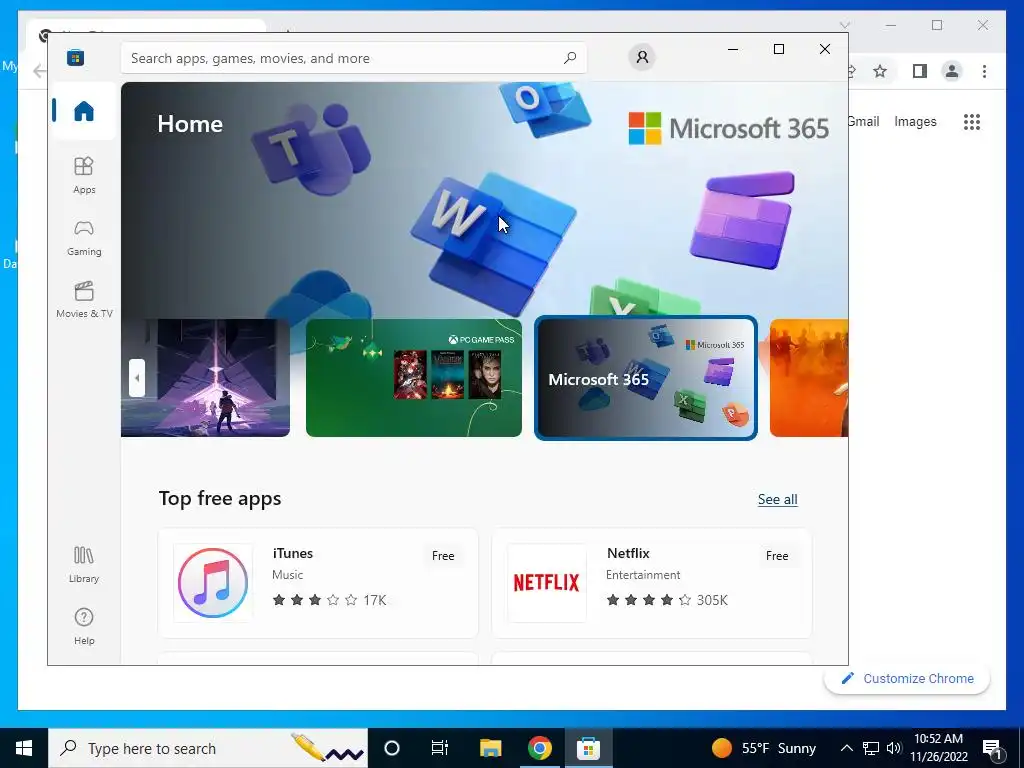The height and width of the screenshot is (768, 1024).
Task: Maximize the Microsoft Store window
Action: pyautogui.click(x=778, y=49)
